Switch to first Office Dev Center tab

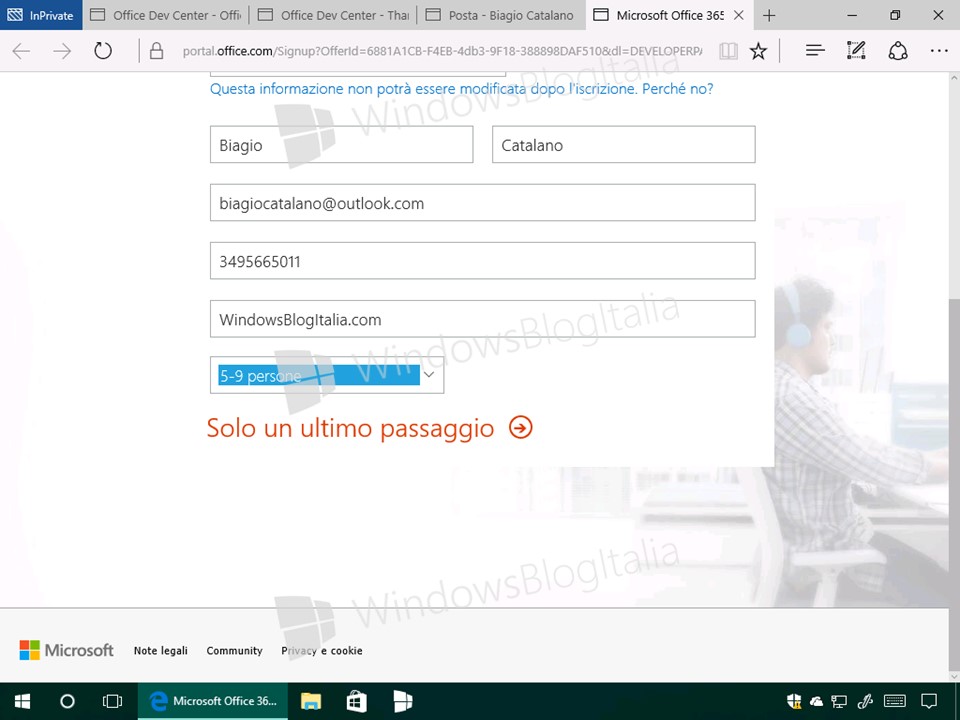click(x=166, y=15)
